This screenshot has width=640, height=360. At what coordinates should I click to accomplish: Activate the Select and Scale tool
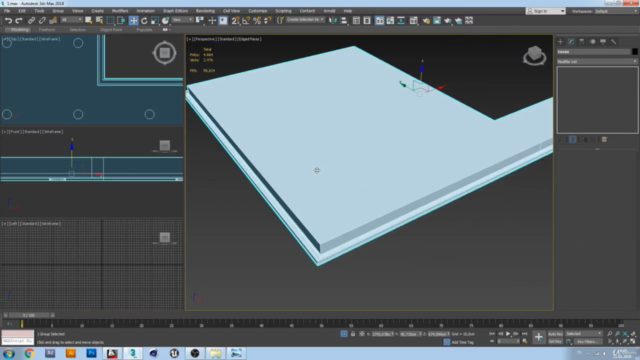click(x=155, y=20)
